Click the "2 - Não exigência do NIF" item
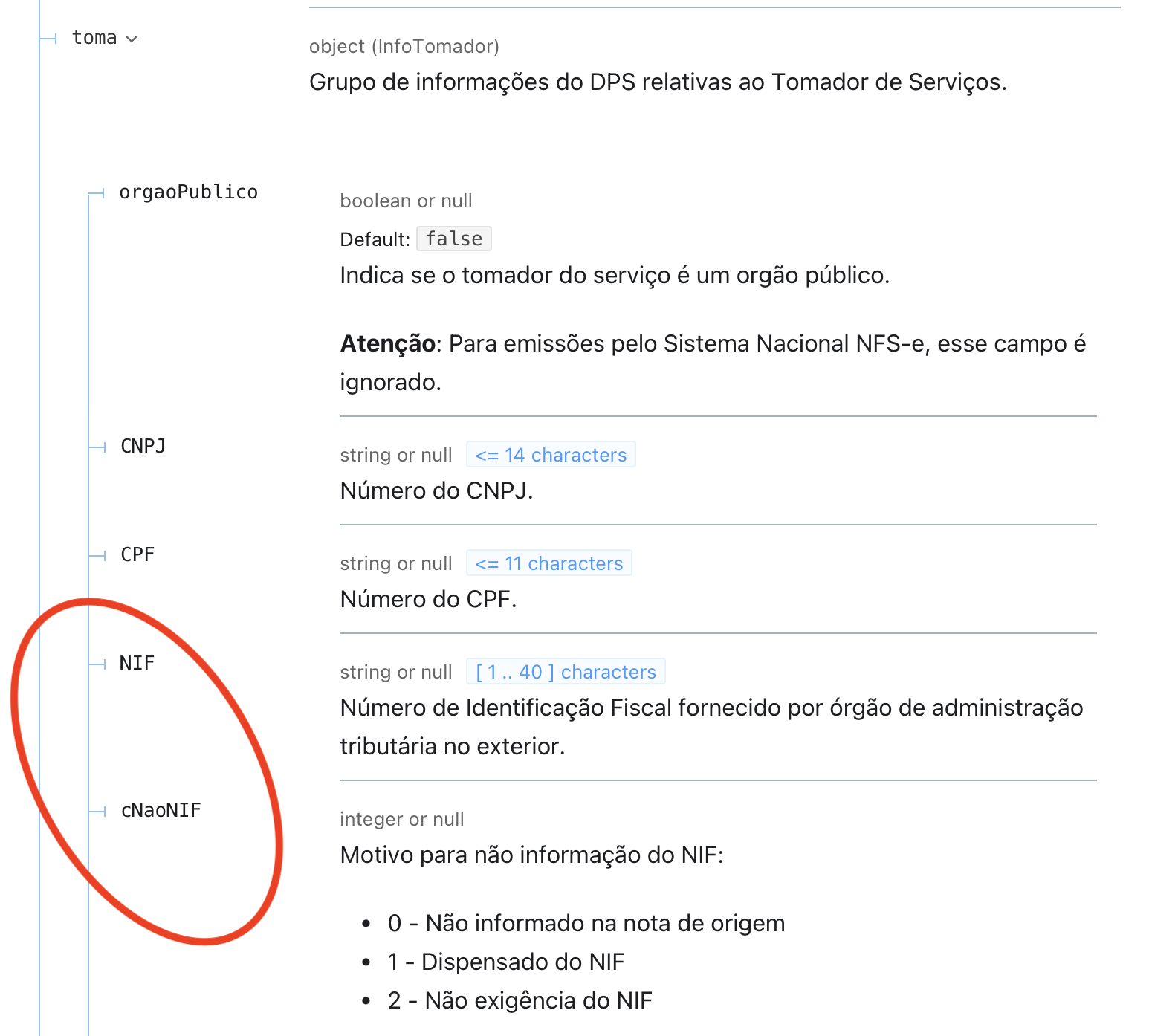Screen dimensions: 1149x1036 520,1001
